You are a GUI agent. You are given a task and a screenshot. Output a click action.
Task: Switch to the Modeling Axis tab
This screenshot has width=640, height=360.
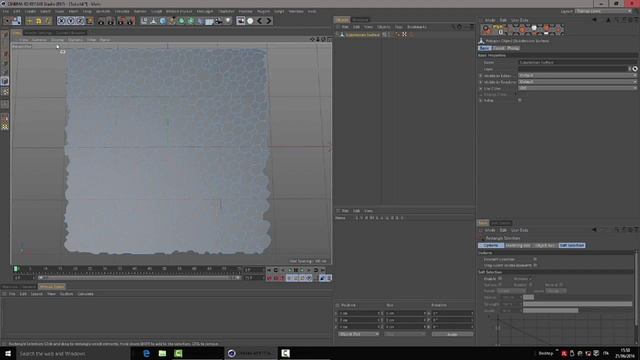click(x=518, y=245)
